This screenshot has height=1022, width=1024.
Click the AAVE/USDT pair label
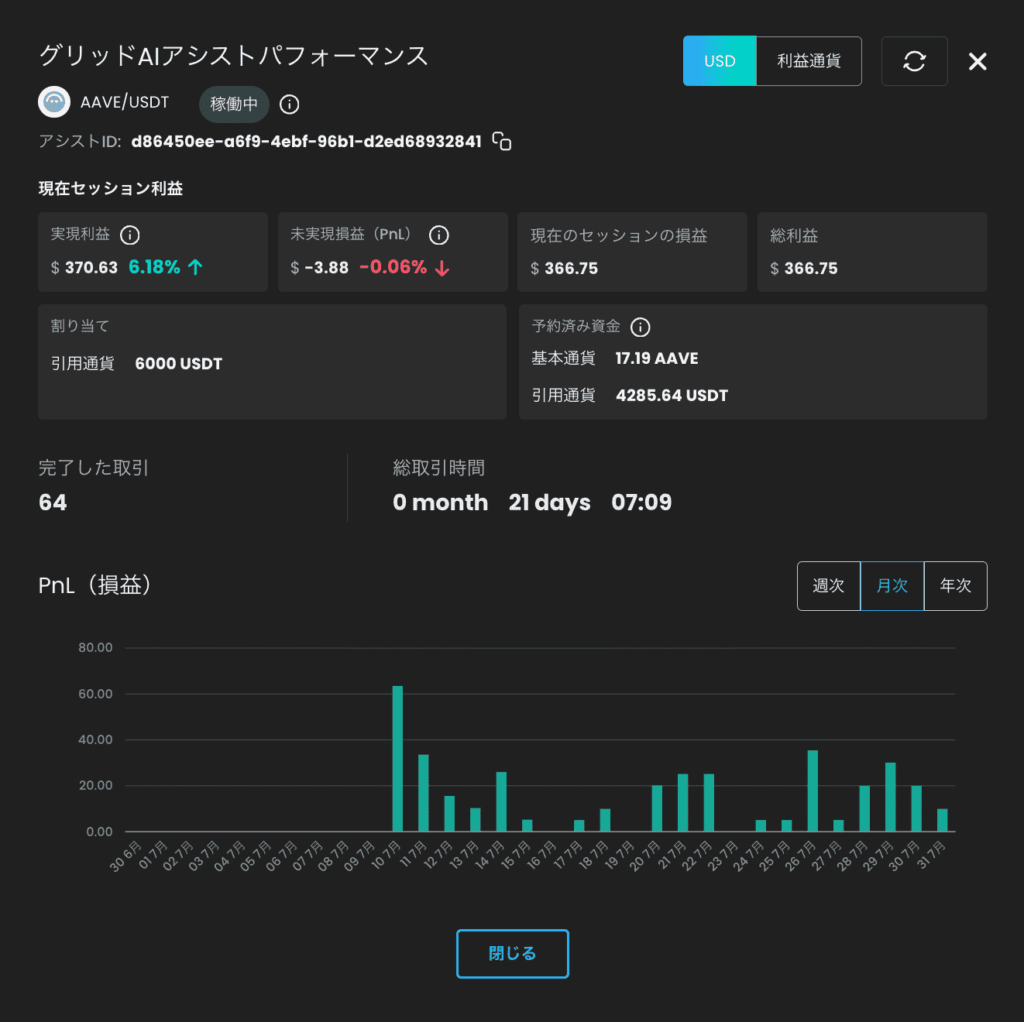click(x=124, y=103)
